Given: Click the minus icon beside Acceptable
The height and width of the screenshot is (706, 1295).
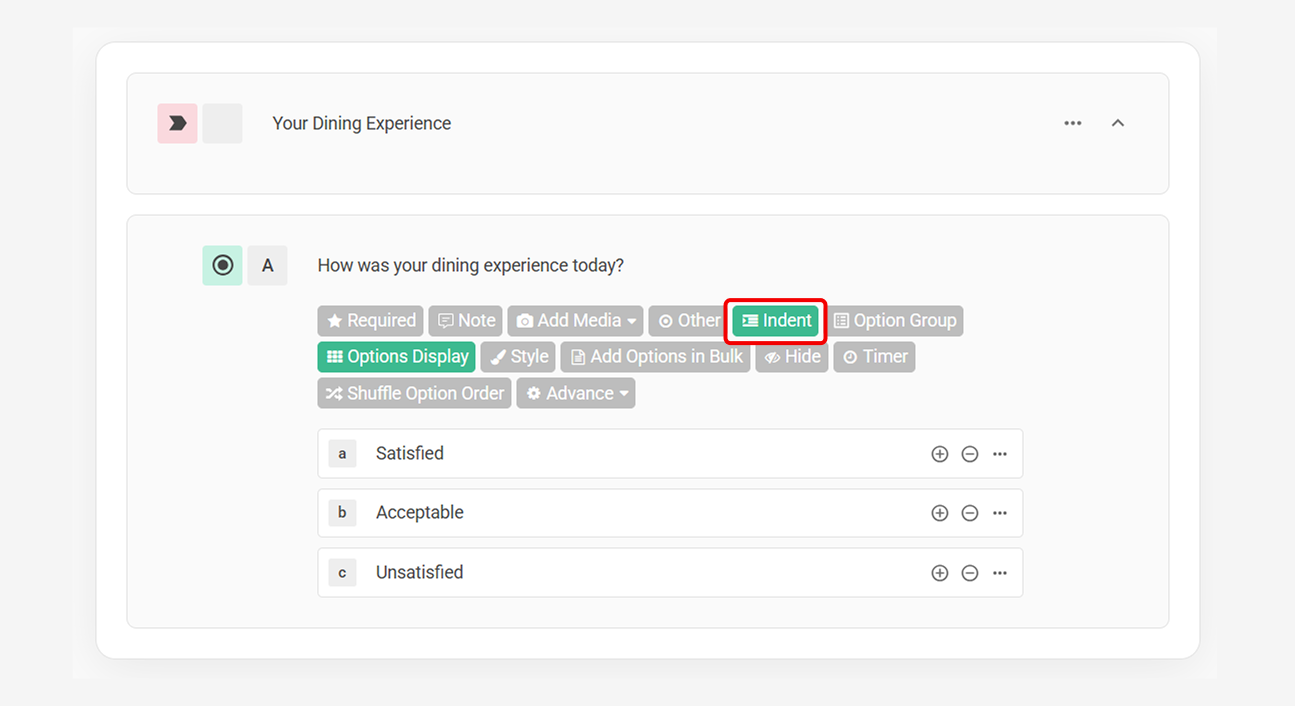Looking at the screenshot, I should pyautogui.click(x=970, y=513).
